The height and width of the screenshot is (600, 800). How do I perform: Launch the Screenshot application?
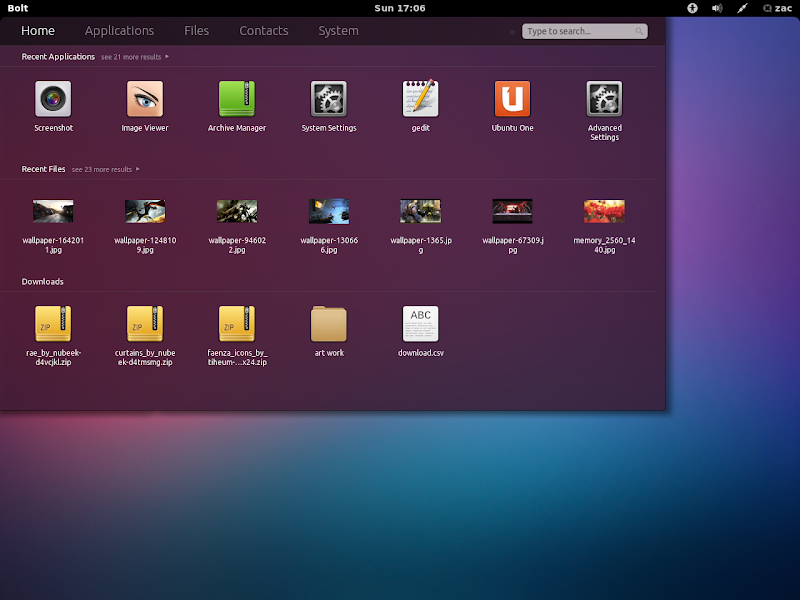tap(53, 100)
